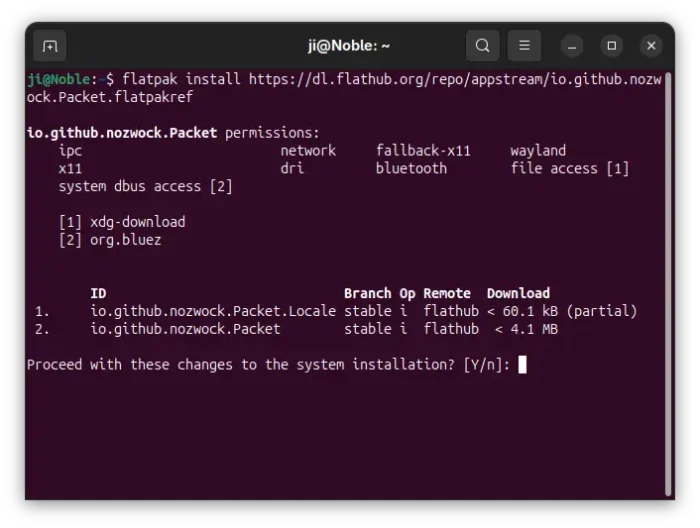Click the xdg-download footnote line
700x528 pixels.
pos(122,222)
